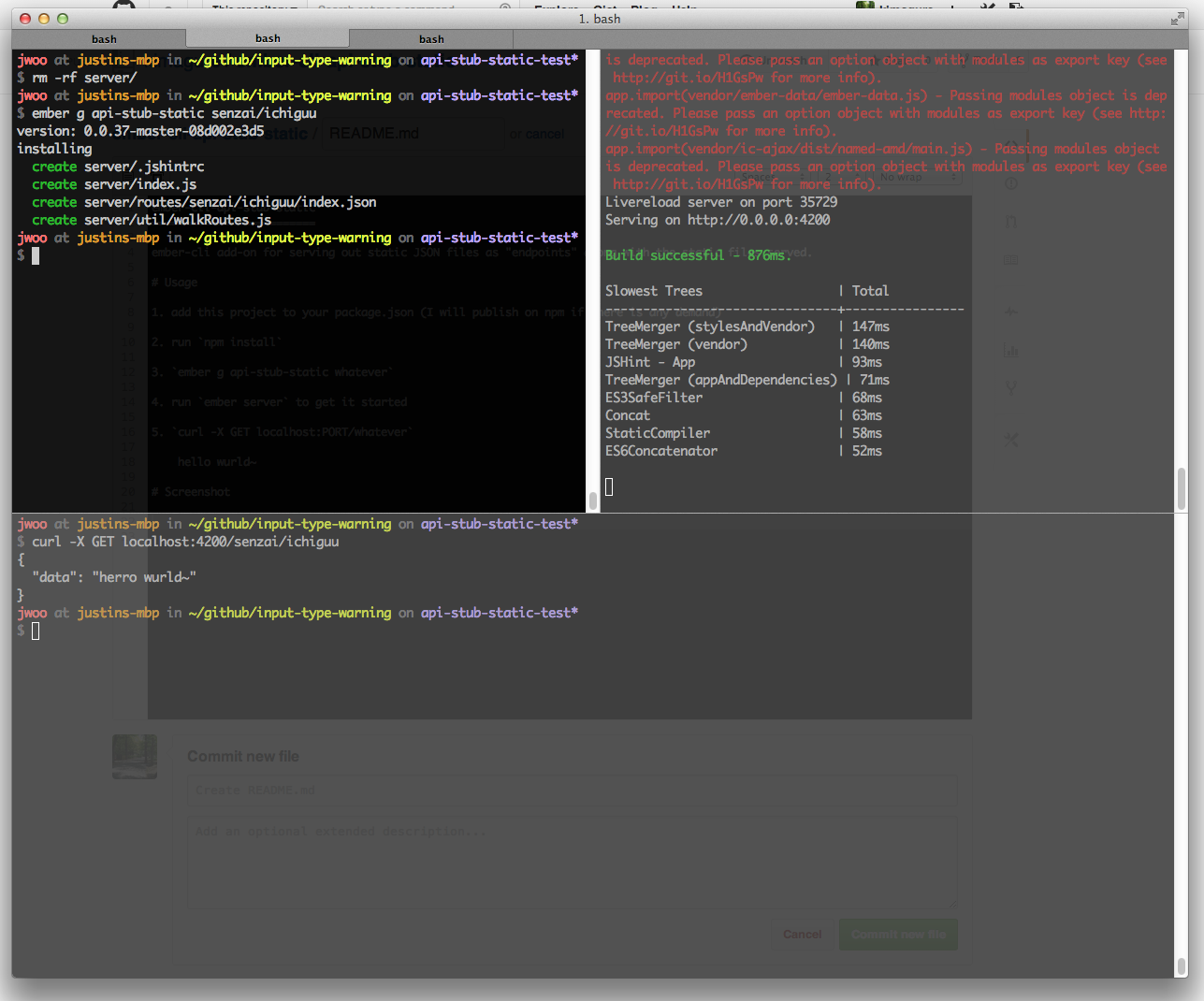Viewport: 1204px width, 1001px height.
Task: Click the "data": "herro wurld~" output line
Action: point(114,577)
